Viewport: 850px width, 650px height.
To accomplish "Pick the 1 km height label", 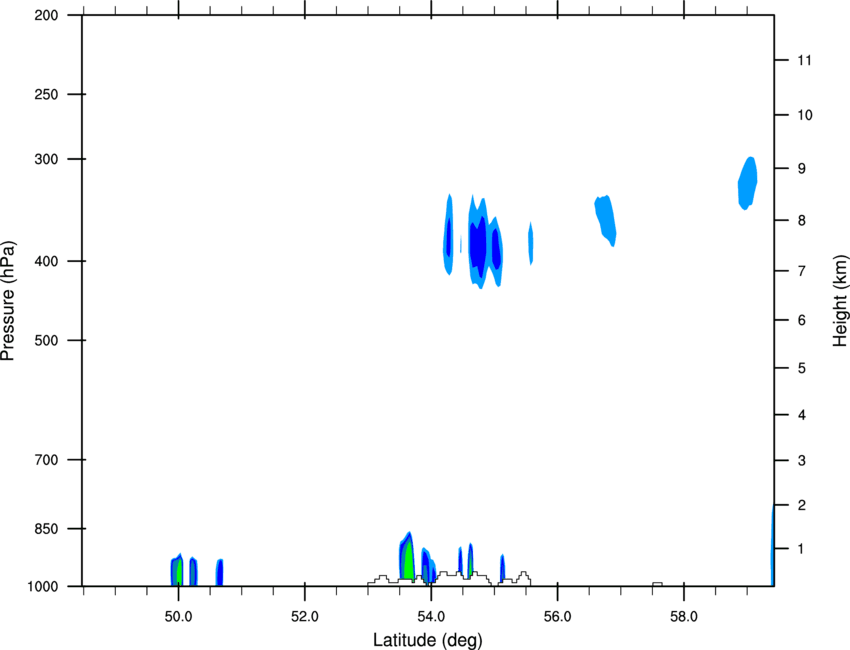I will pos(802,549).
